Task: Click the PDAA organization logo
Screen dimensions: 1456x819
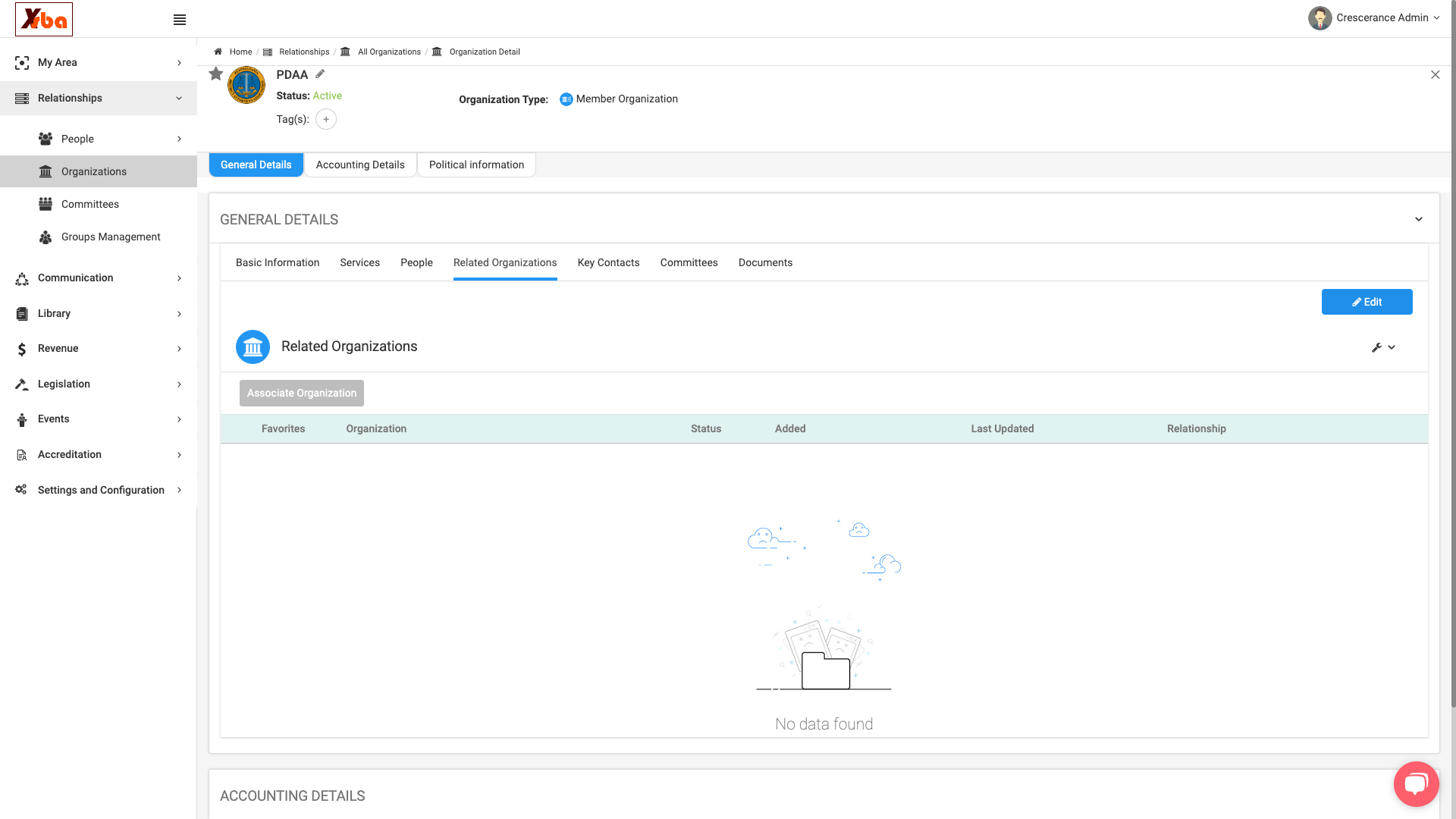Action: coord(246,85)
